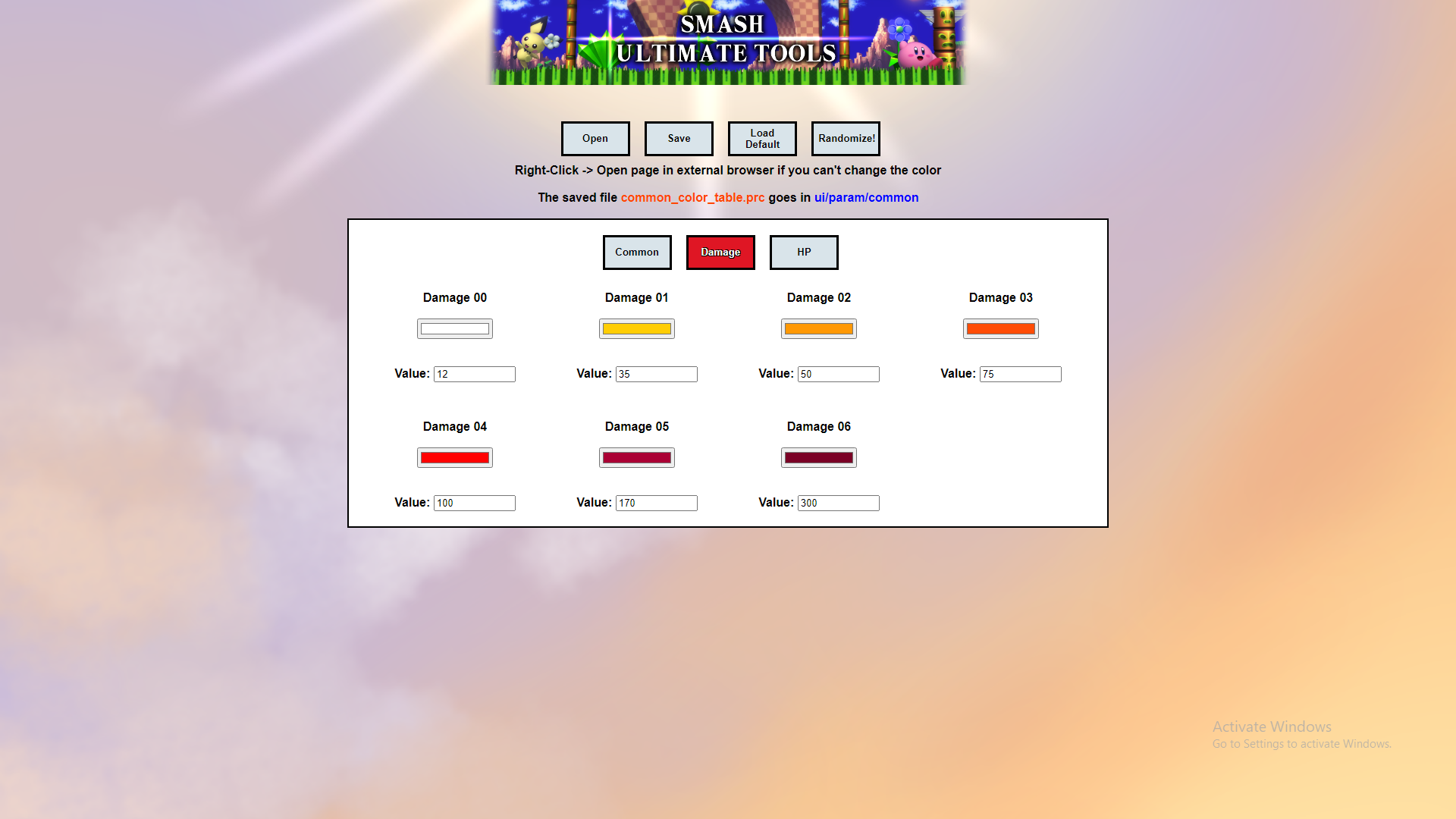Viewport: 1456px width, 819px height.
Task: Randomize all damage colors
Action: click(x=846, y=138)
